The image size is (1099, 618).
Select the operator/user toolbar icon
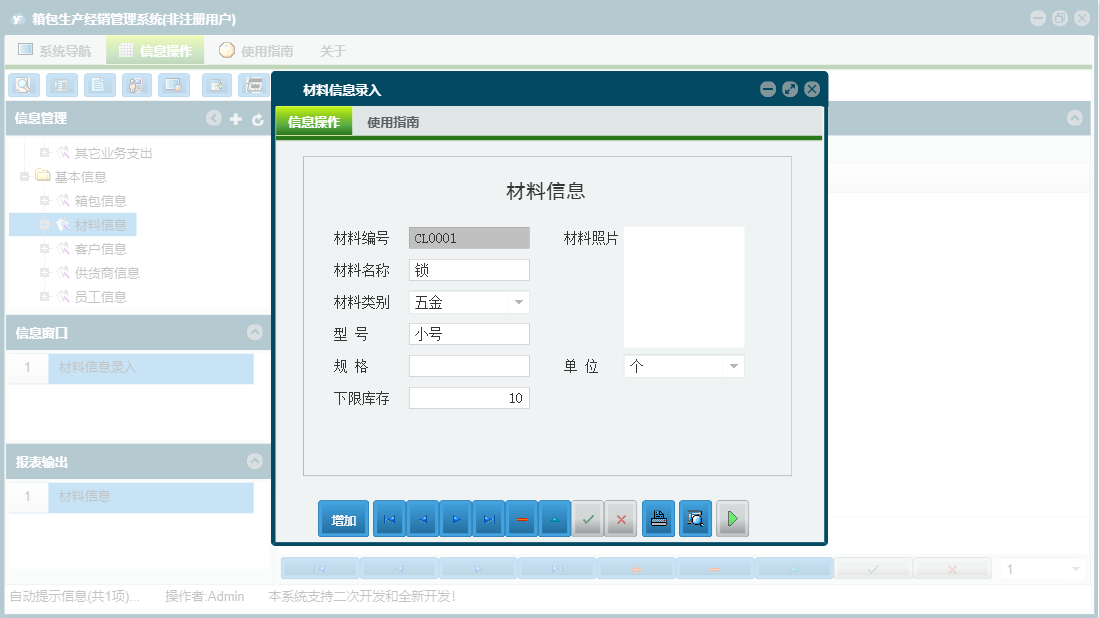[x=135, y=85]
